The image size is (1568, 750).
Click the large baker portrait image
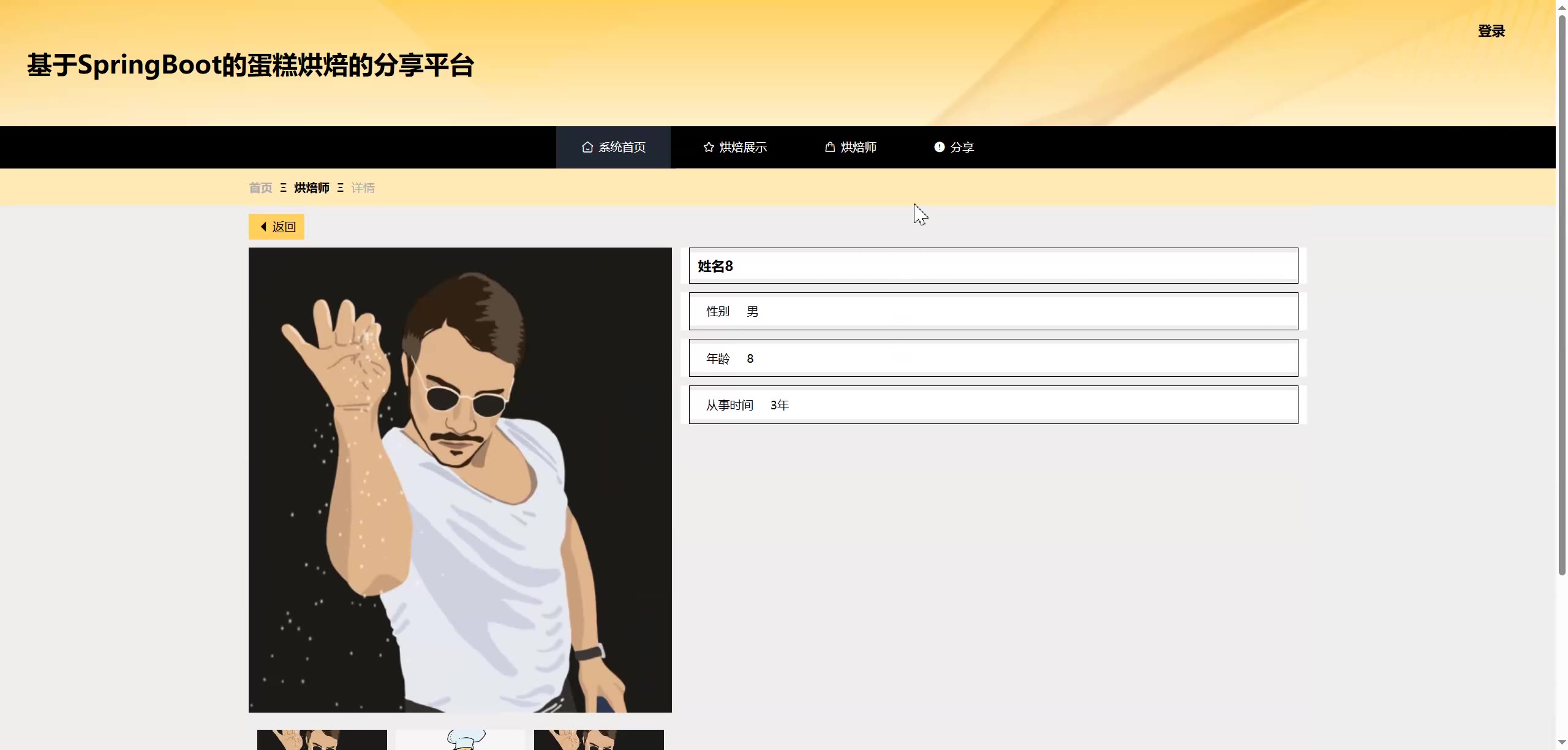(x=460, y=480)
